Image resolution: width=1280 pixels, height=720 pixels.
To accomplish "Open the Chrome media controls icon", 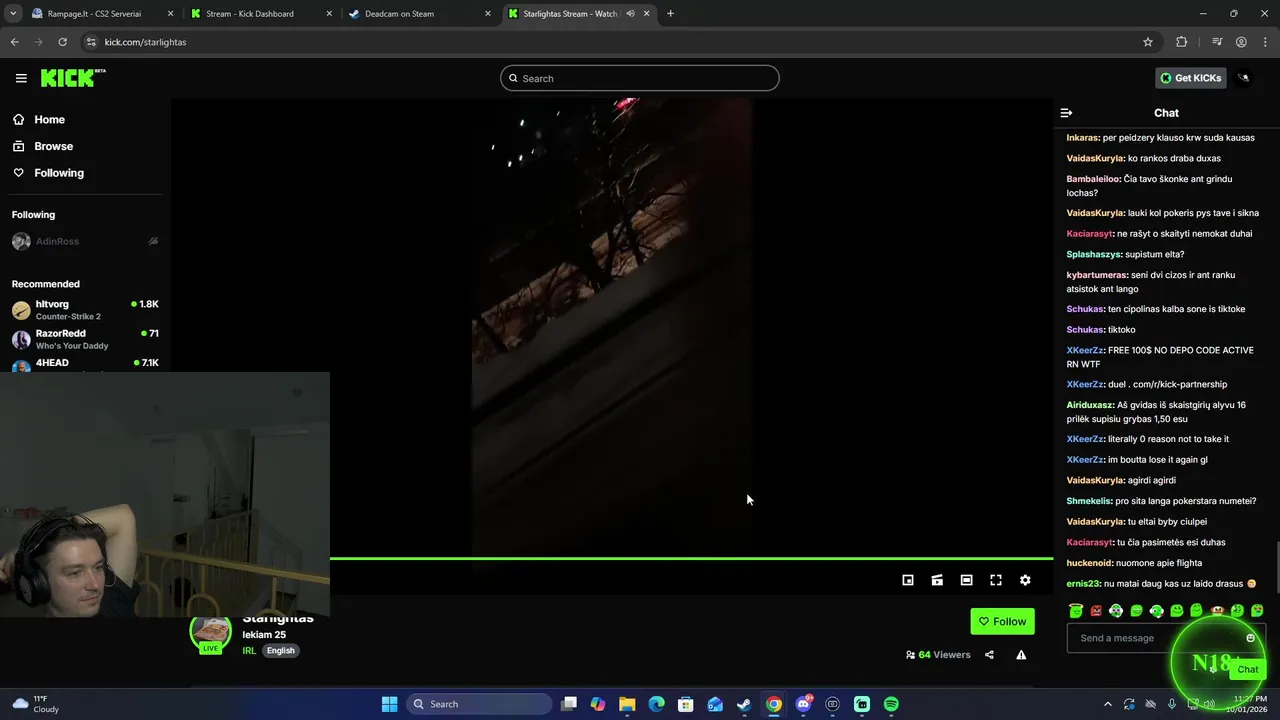I will (x=1217, y=42).
